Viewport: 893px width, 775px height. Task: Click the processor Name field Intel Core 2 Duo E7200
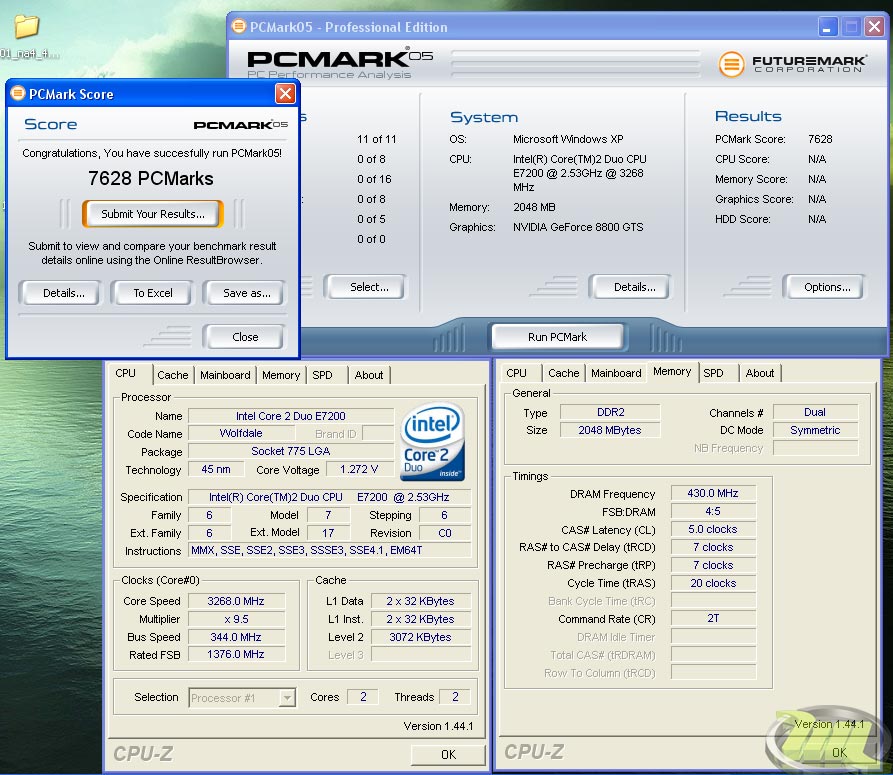pyautogui.click(x=291, y=416)
